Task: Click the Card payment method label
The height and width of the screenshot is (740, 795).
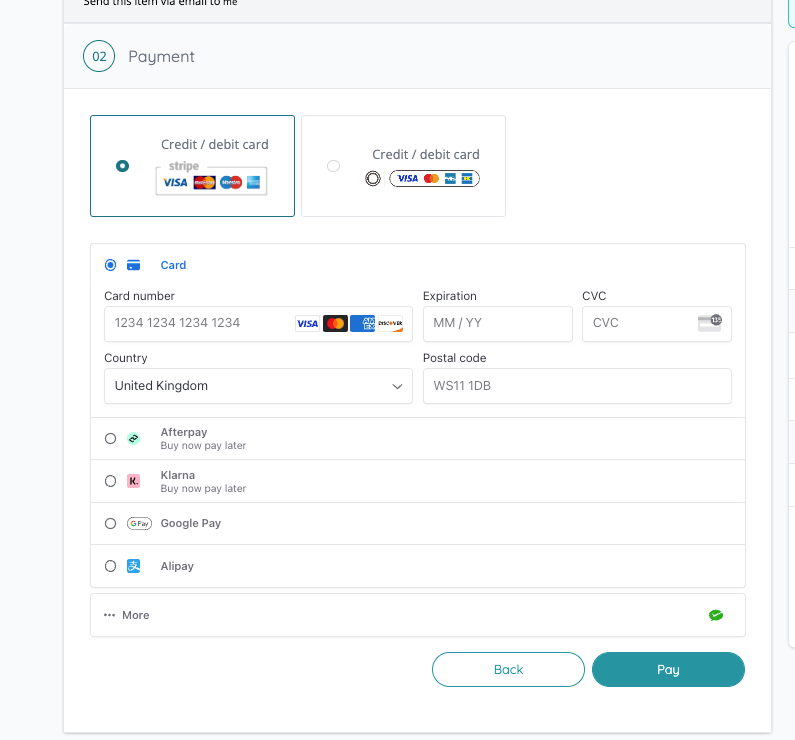Action: (173, 265)
